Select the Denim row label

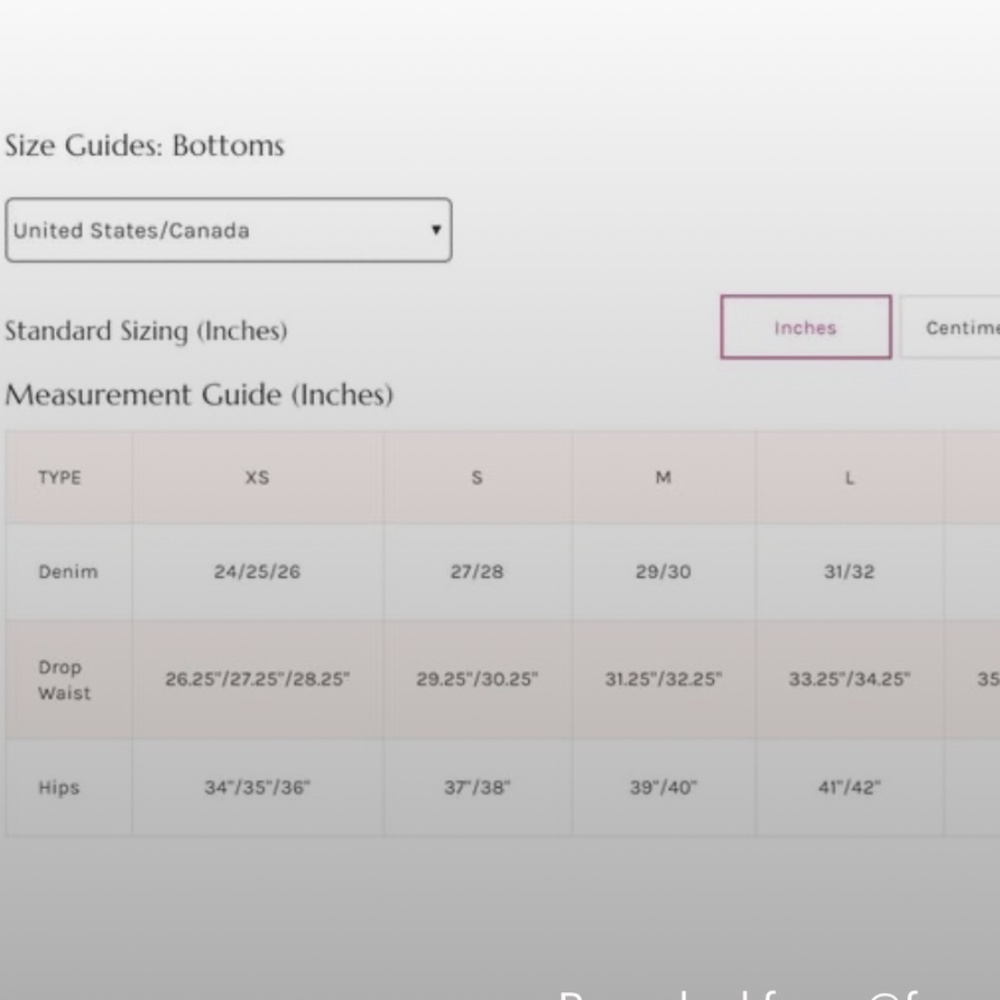pyautogui.click(x=68, y=571)
